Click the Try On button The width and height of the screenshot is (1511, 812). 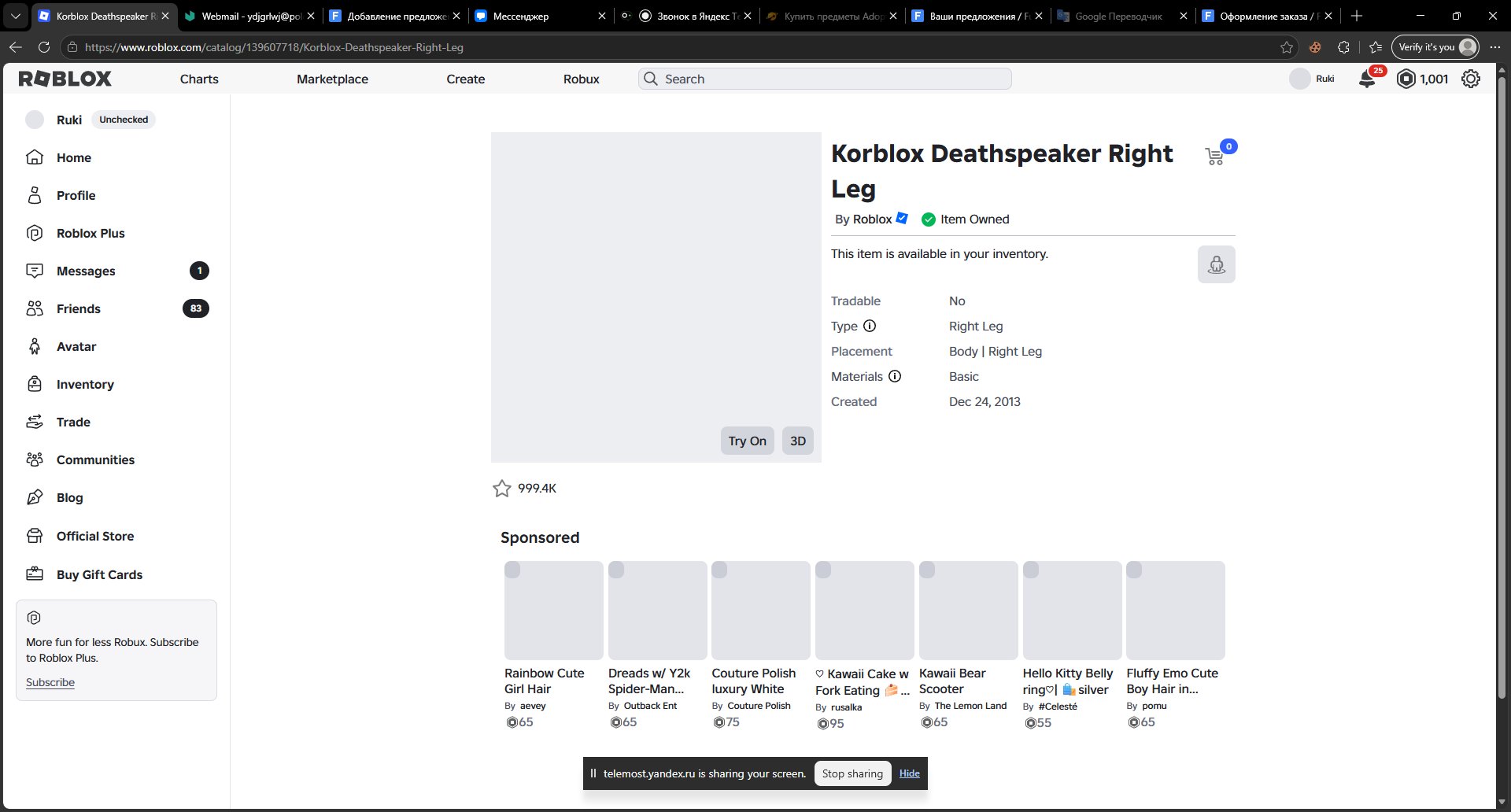(x=748, y=441)
